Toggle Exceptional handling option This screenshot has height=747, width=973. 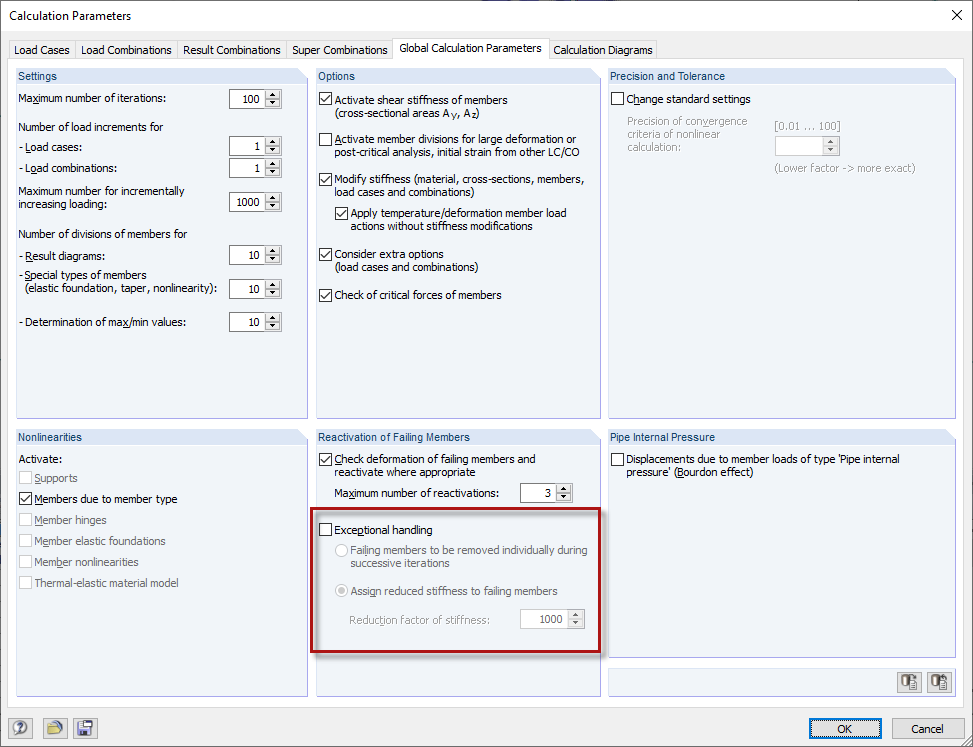pos(325,529)
